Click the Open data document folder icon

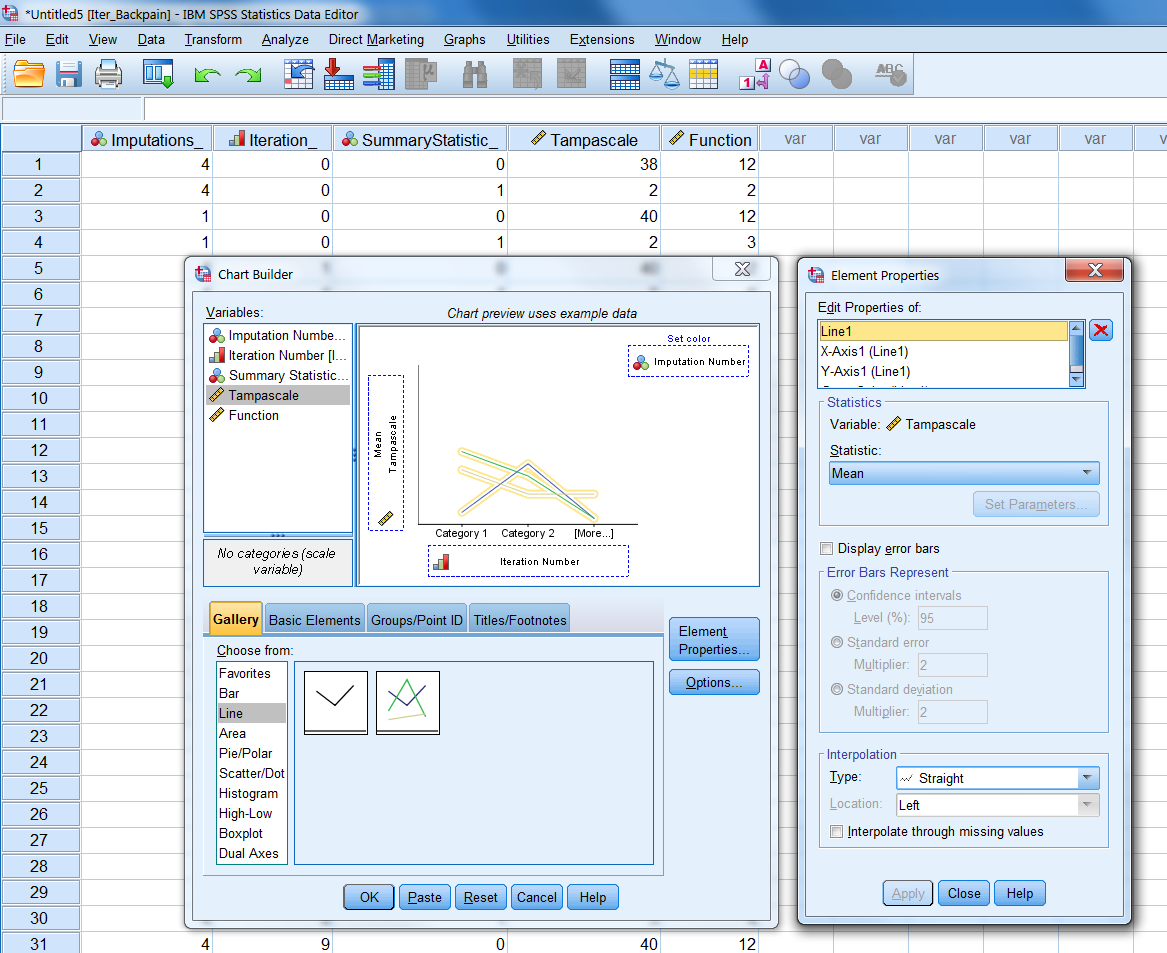[x=29, y=74]
